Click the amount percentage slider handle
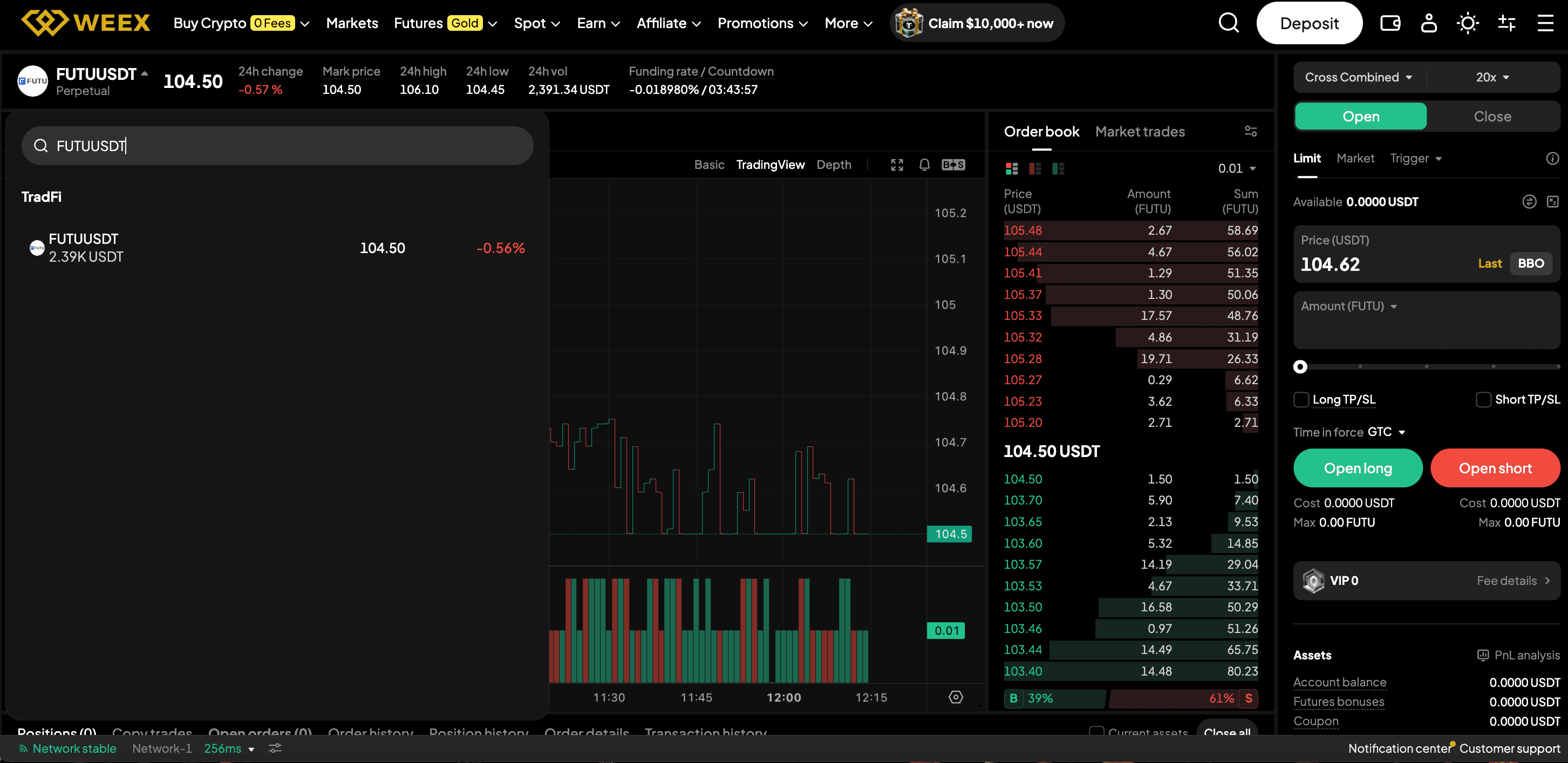Image resolution: width=1568 pixels, height=763 pixels. click(x=1300, y=366)
